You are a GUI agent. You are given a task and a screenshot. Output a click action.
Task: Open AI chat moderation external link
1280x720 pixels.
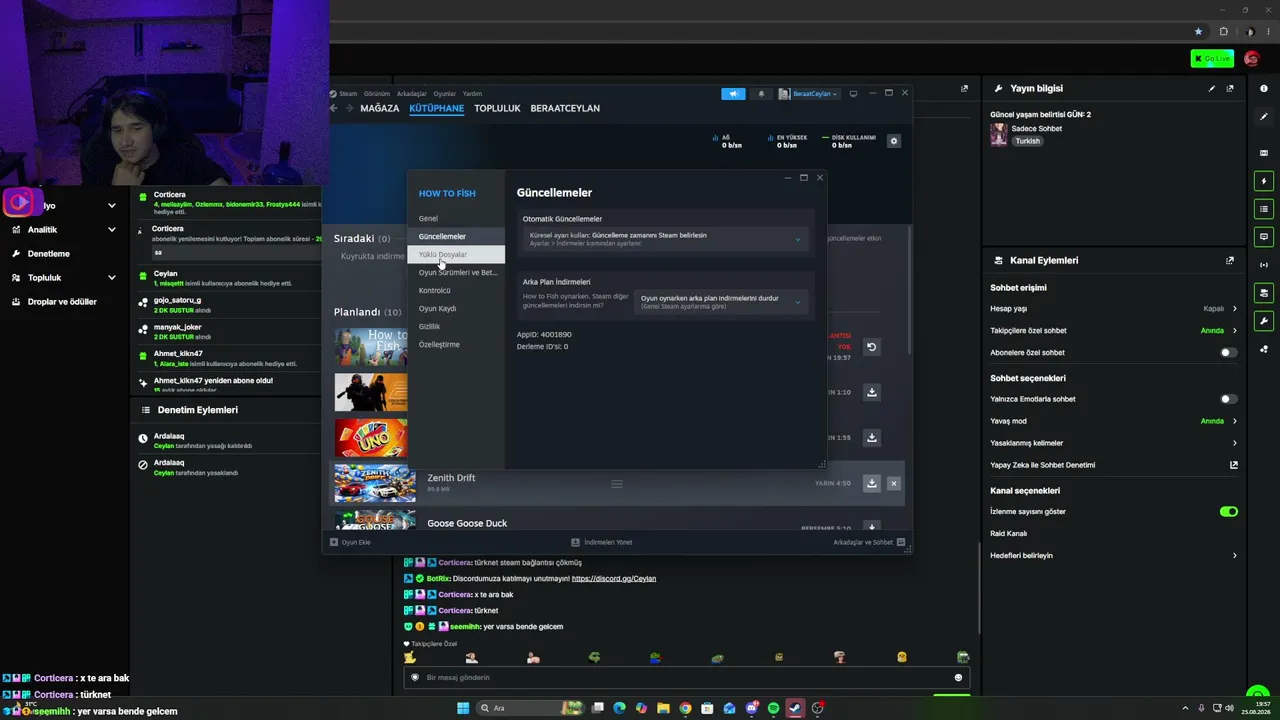point(1234,465)
